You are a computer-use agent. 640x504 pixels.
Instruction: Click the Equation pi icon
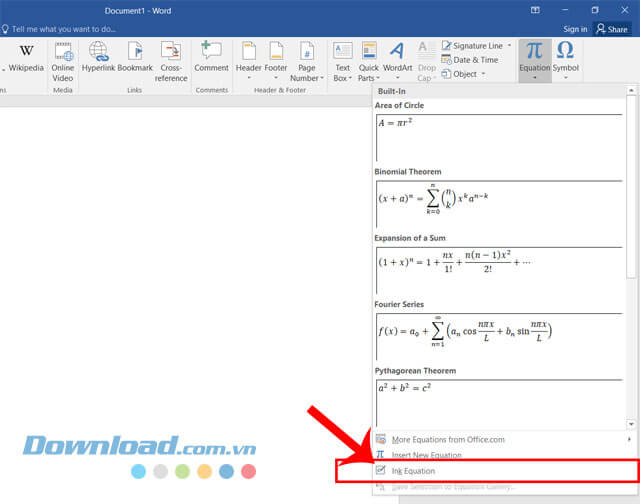[x=534, y=51]
